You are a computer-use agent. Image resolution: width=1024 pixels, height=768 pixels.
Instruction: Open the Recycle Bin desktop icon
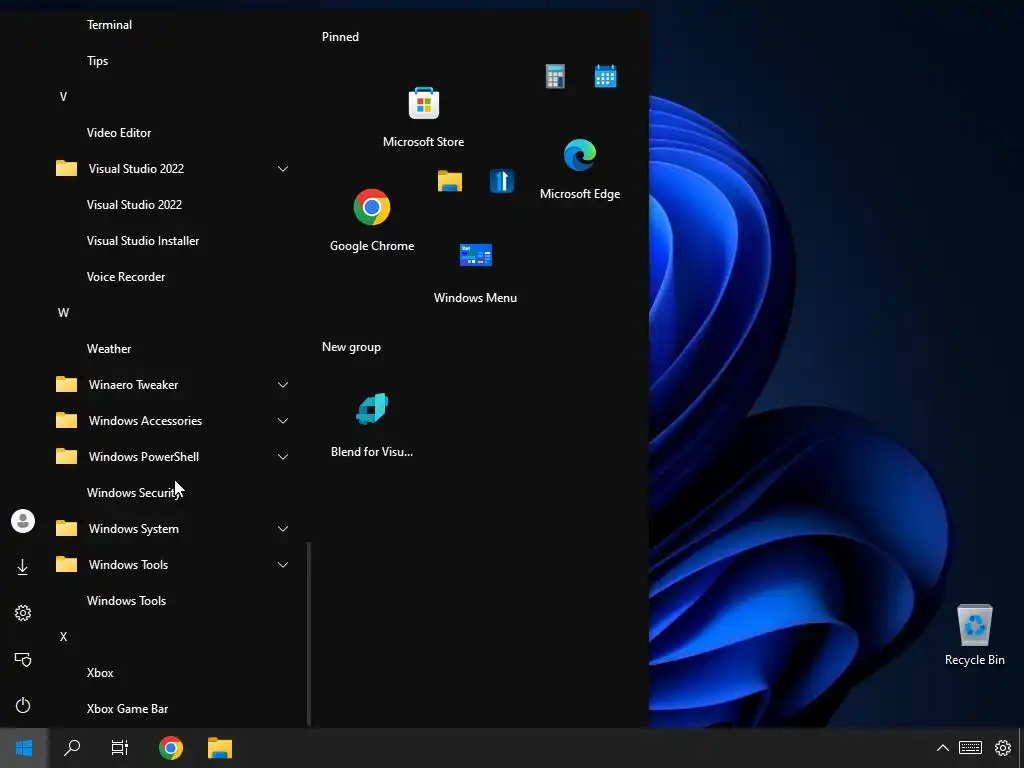click(974, 635)
